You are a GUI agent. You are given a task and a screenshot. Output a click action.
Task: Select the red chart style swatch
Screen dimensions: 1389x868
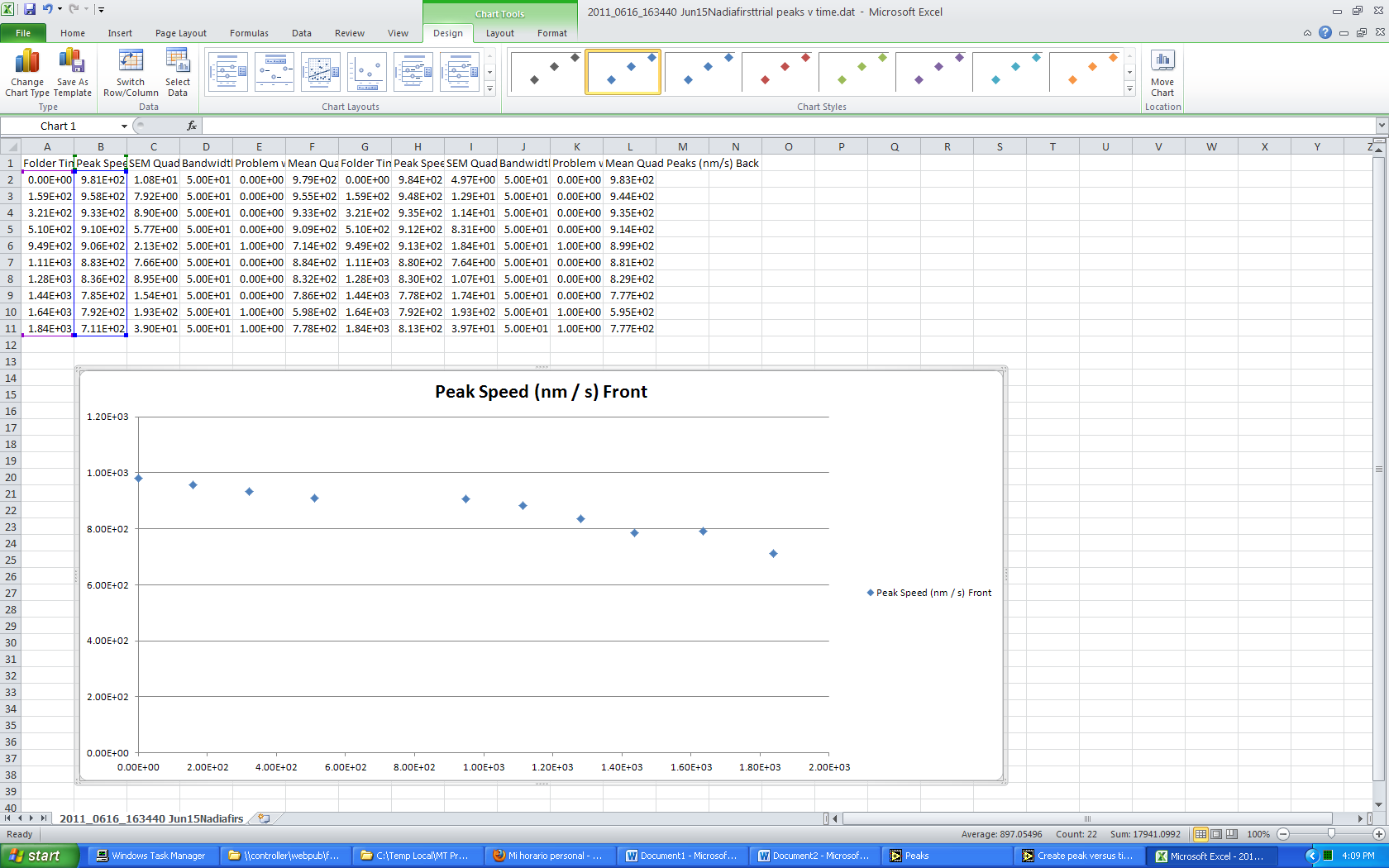(780, 72)
